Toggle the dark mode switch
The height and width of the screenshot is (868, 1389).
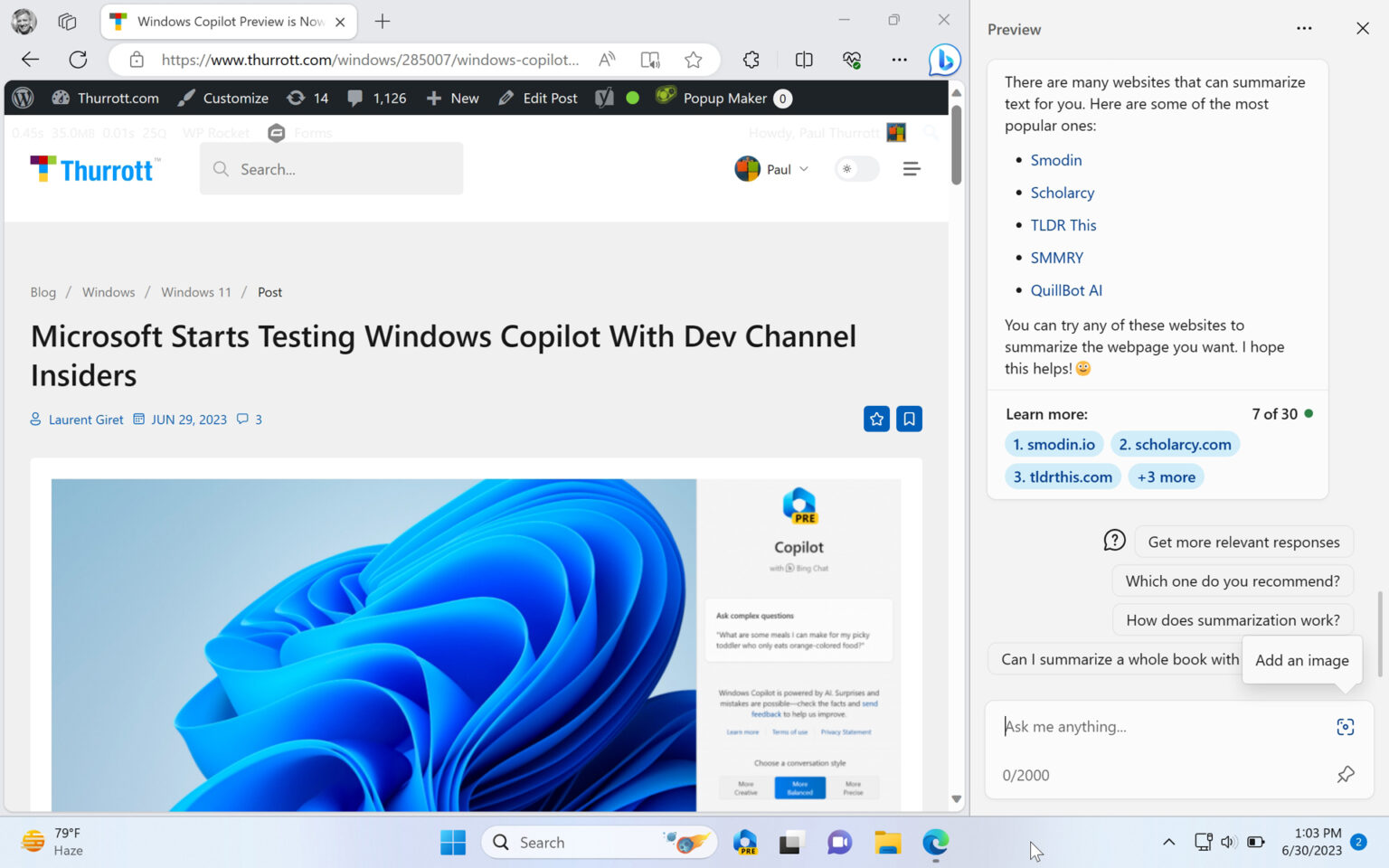click(856, 169)
